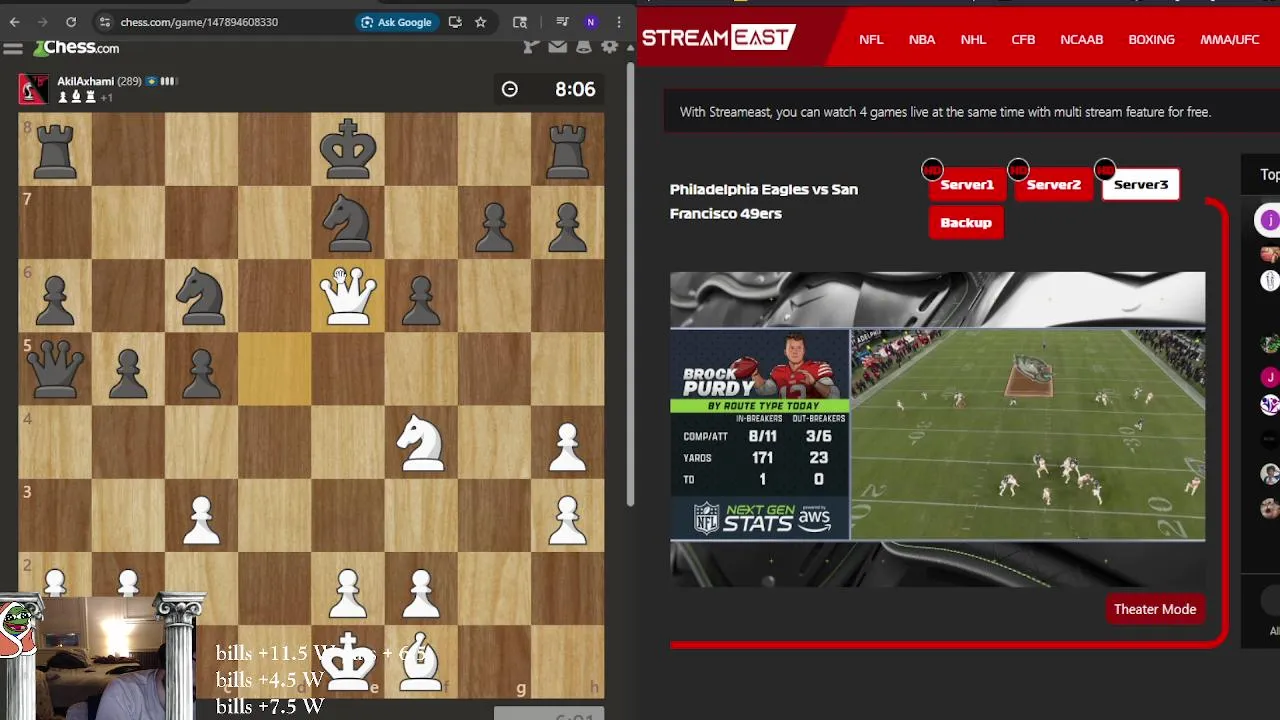The image size is (1280, 720).
Task: Open the browser side search panel icon
Action: pyautogui.click(x=520, y=22)
